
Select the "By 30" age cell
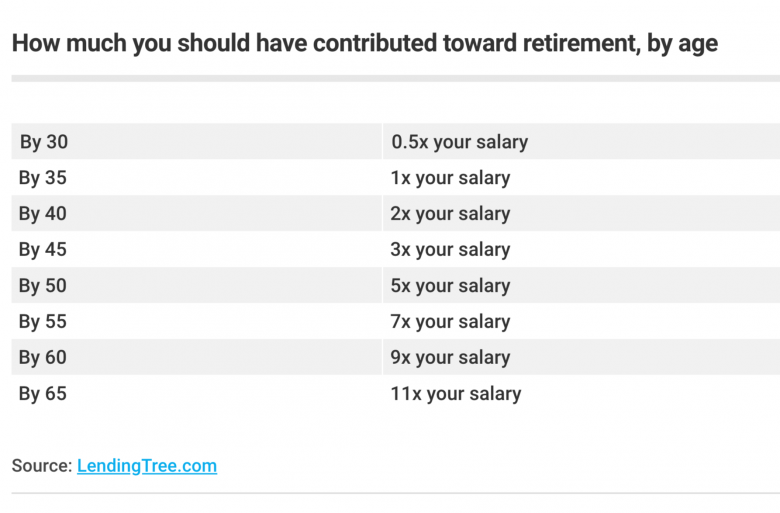pos(44,142)
